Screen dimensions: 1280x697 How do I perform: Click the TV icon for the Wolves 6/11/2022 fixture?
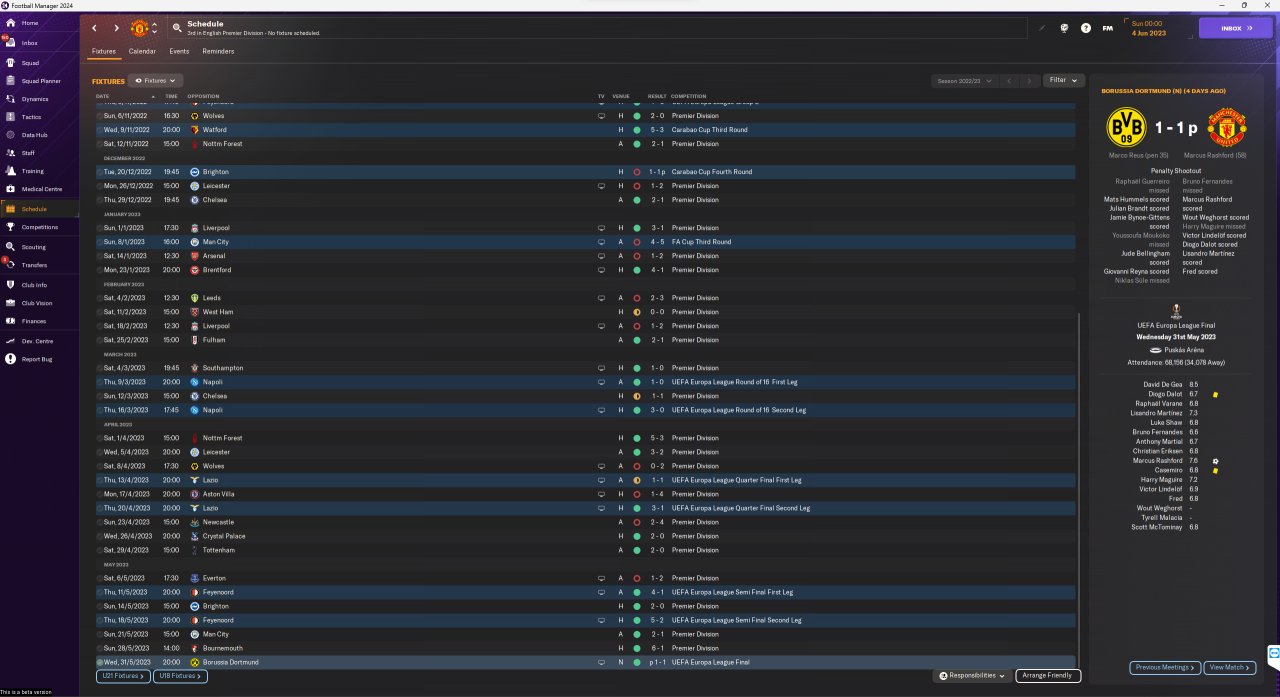point(601,116)
